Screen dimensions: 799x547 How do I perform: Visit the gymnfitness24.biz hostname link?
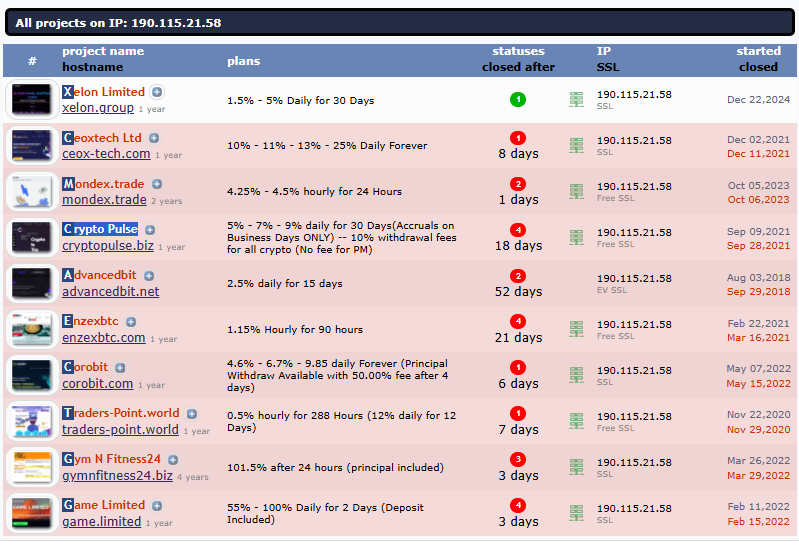click(117, 476)
